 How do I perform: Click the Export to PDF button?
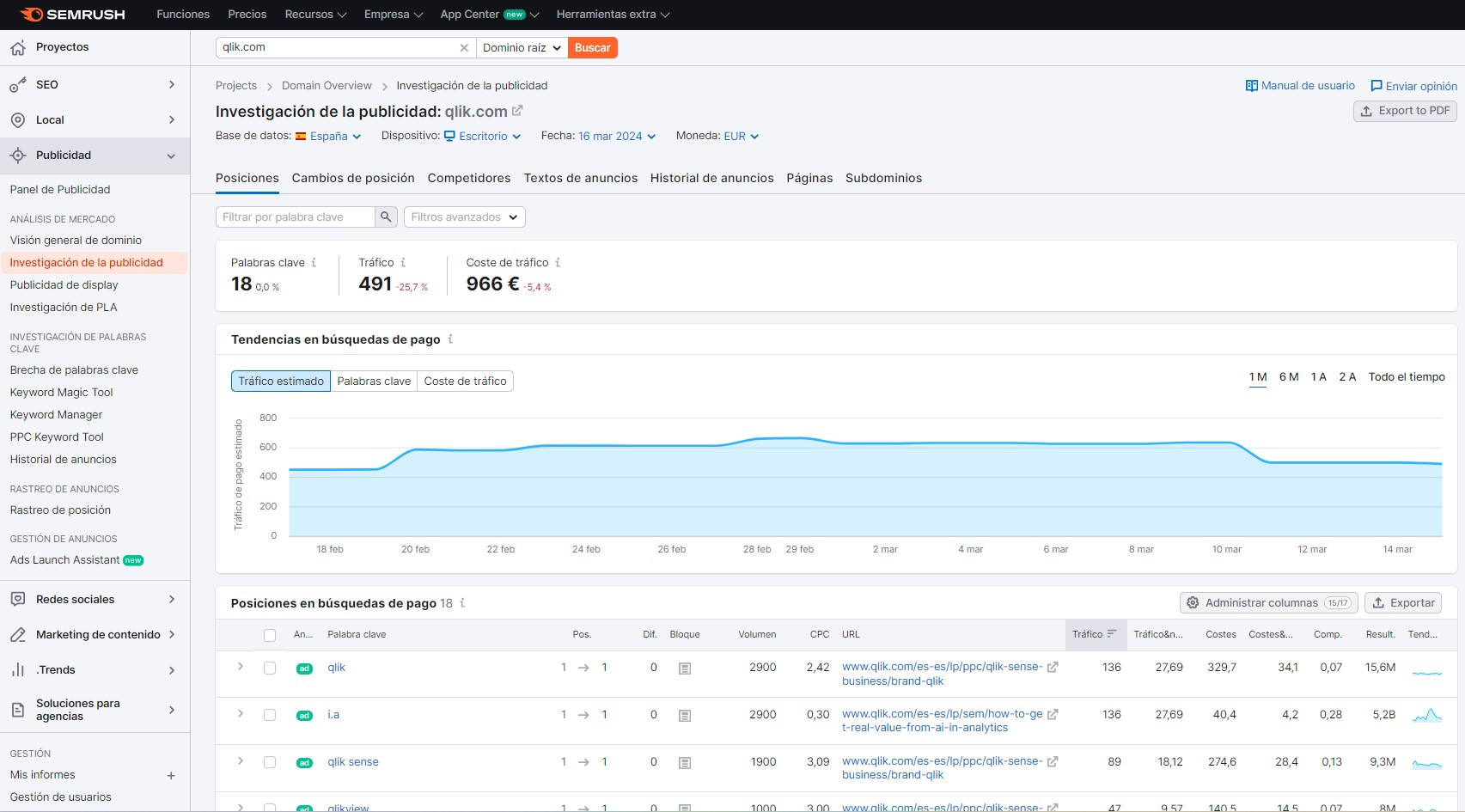[x=1405, y=111]
